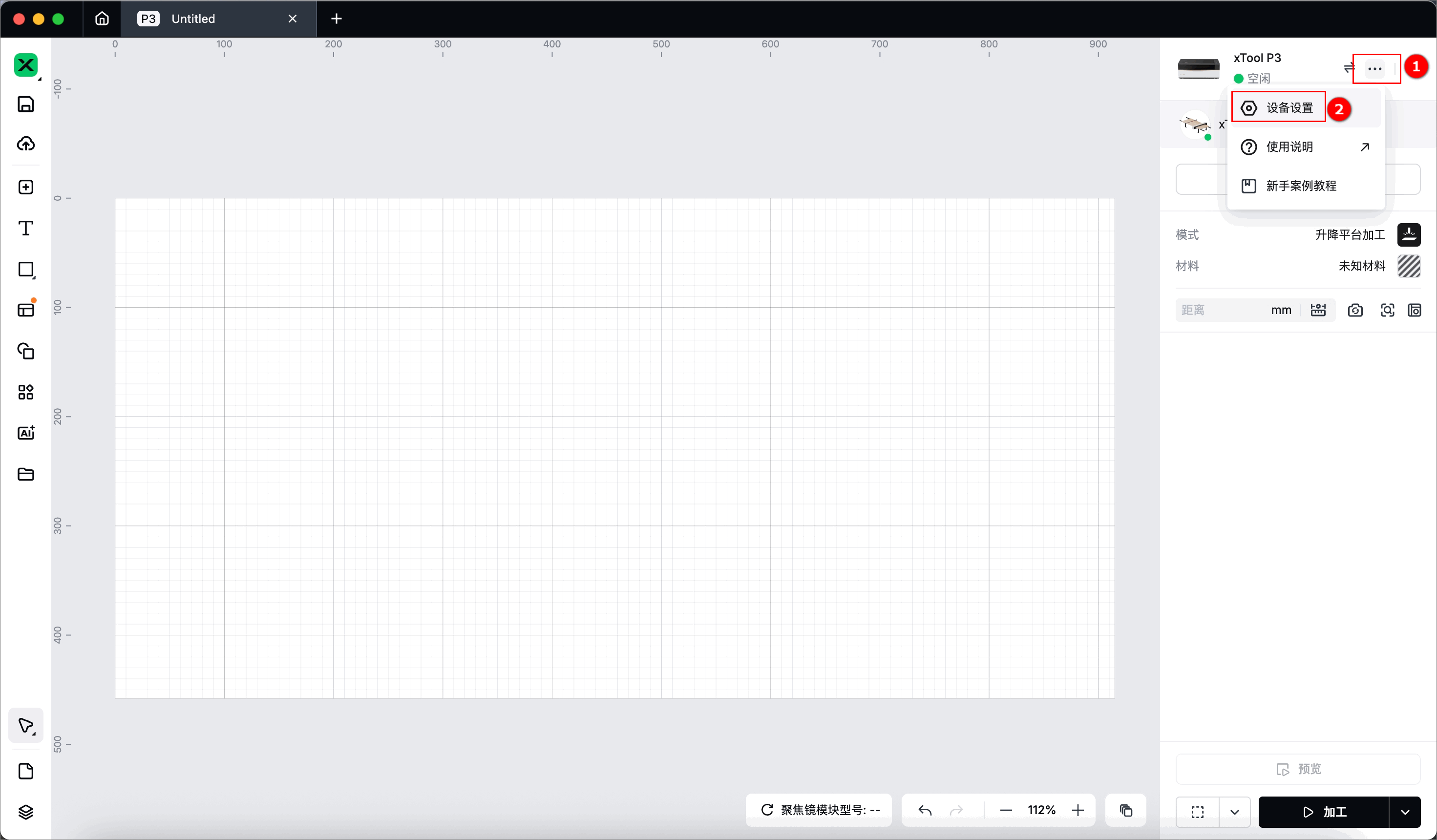
Task: Select the Rectangle shape tool
Action: click(26, 269)
